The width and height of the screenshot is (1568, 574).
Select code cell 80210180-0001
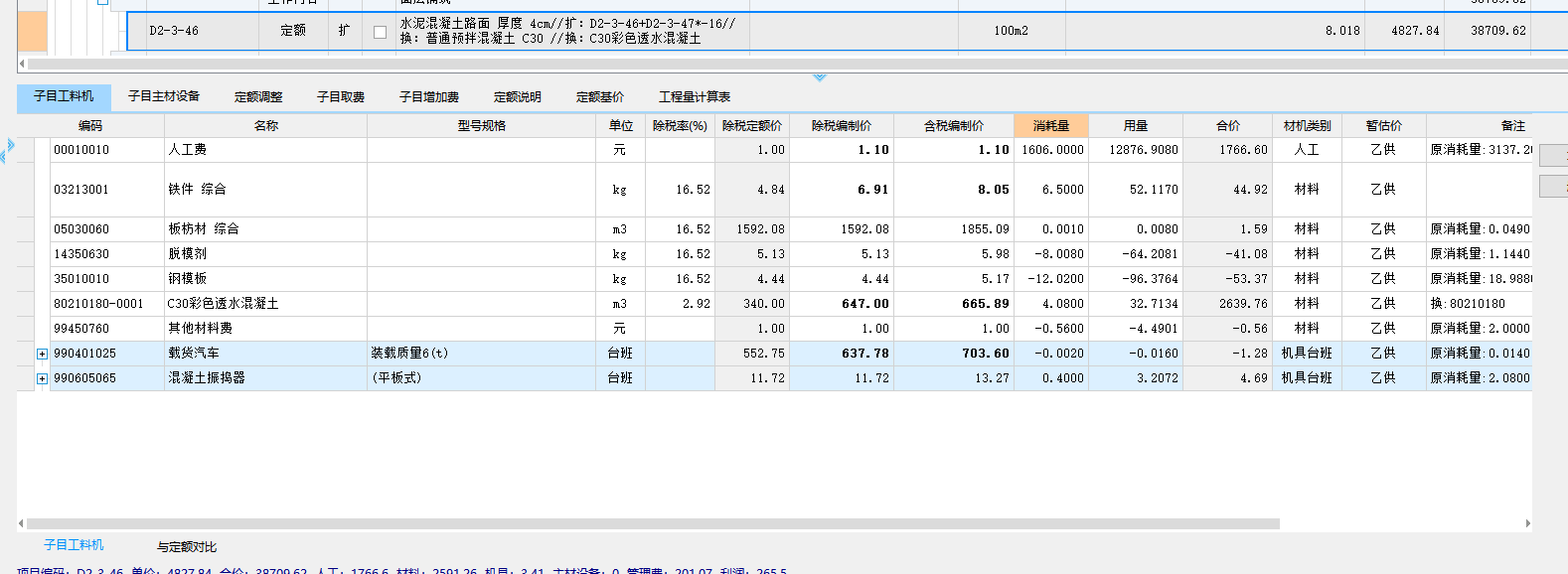pyautogui.click(x=107, y=304)
